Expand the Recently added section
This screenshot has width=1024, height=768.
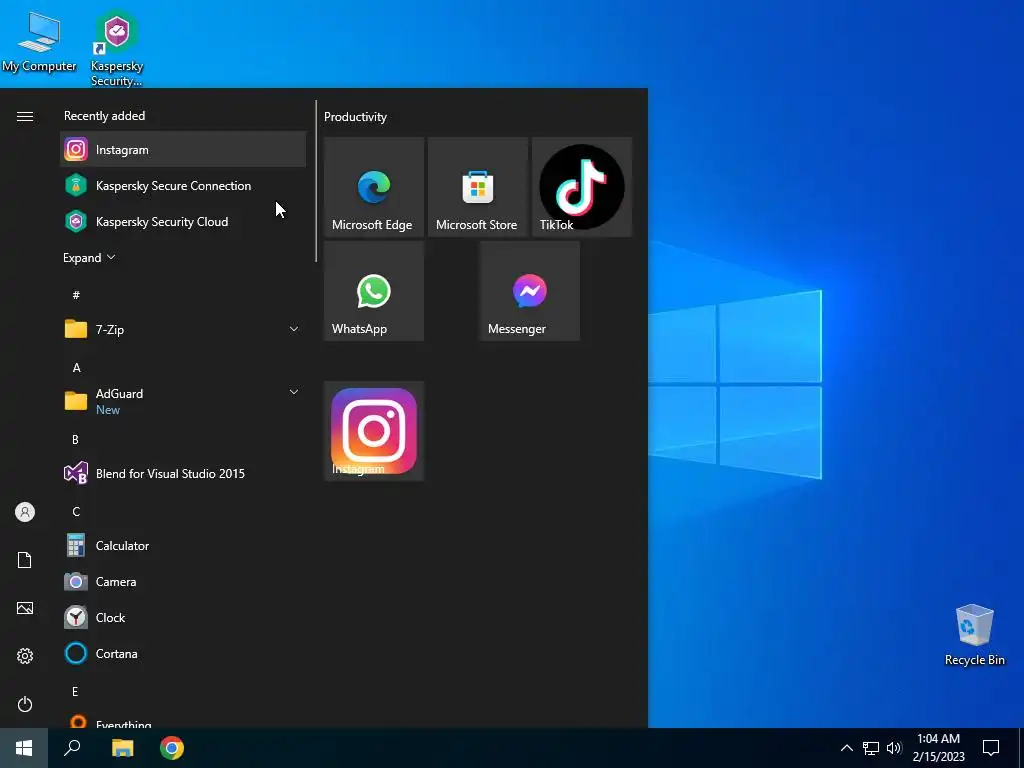click(89, 257)
